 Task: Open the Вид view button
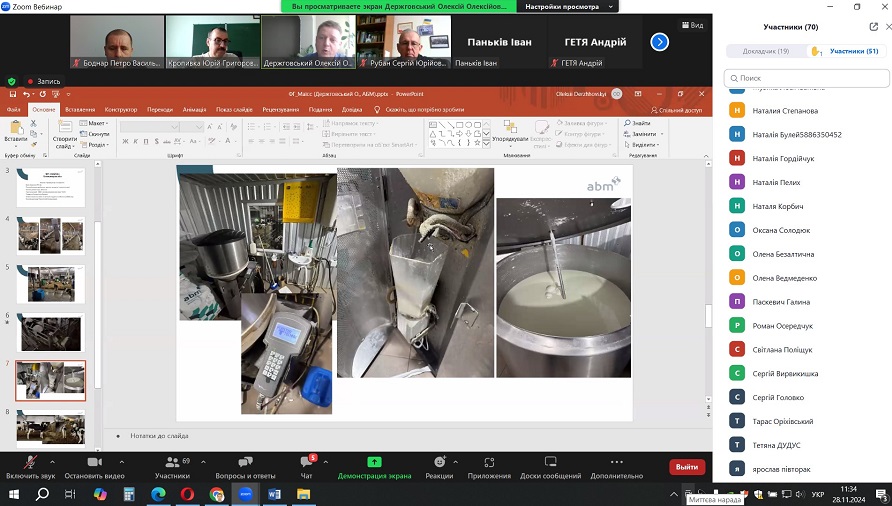click(x=692, y=25)
